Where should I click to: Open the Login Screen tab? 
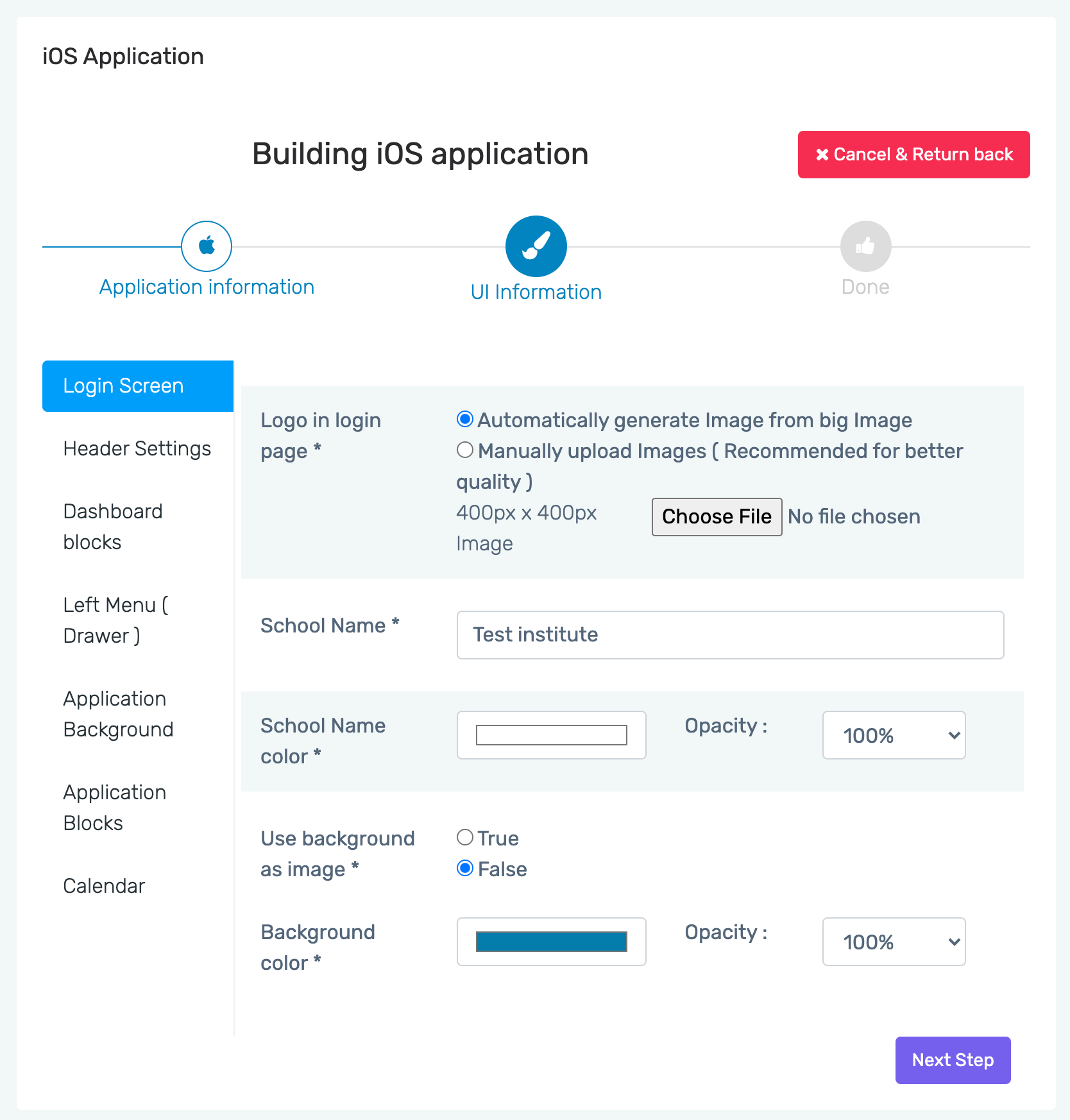coord(138,386)
